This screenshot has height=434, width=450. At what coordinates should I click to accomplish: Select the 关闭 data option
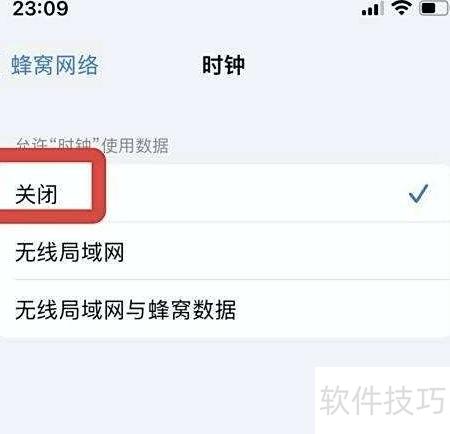tap(36, 194)
